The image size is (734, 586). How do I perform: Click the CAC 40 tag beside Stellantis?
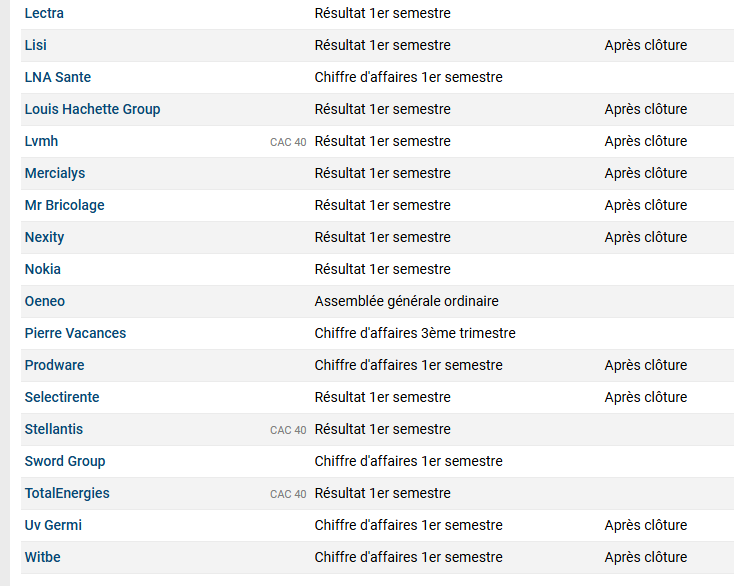pyautogui.click(x=288, y=430)
